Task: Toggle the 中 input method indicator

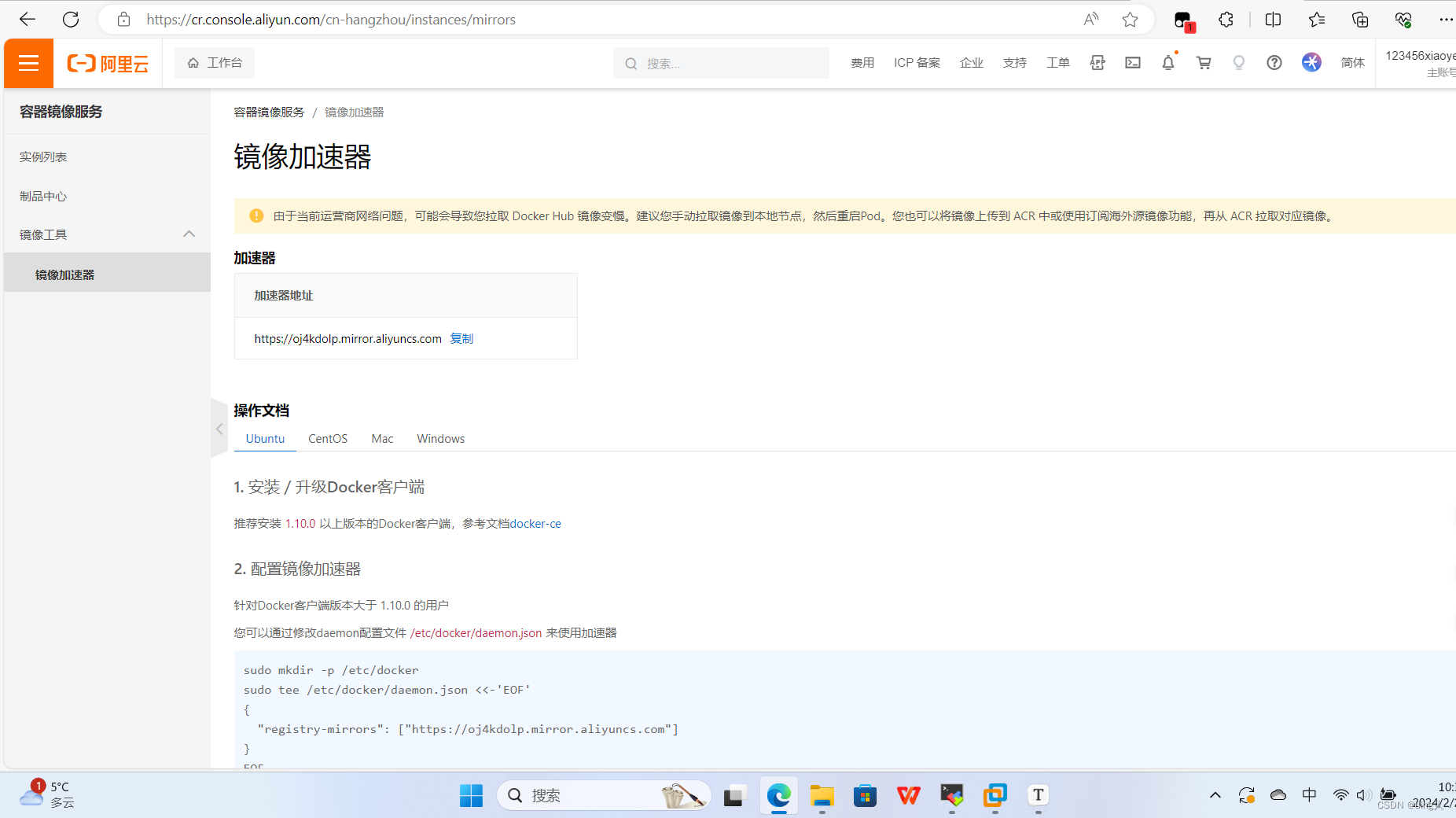Action: [x=1309, y=795]
